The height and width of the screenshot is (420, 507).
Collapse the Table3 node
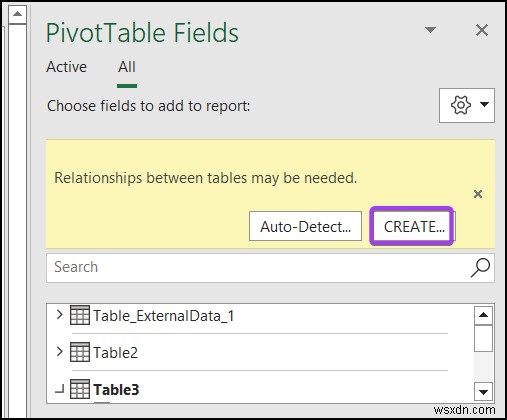coord(59,389)
